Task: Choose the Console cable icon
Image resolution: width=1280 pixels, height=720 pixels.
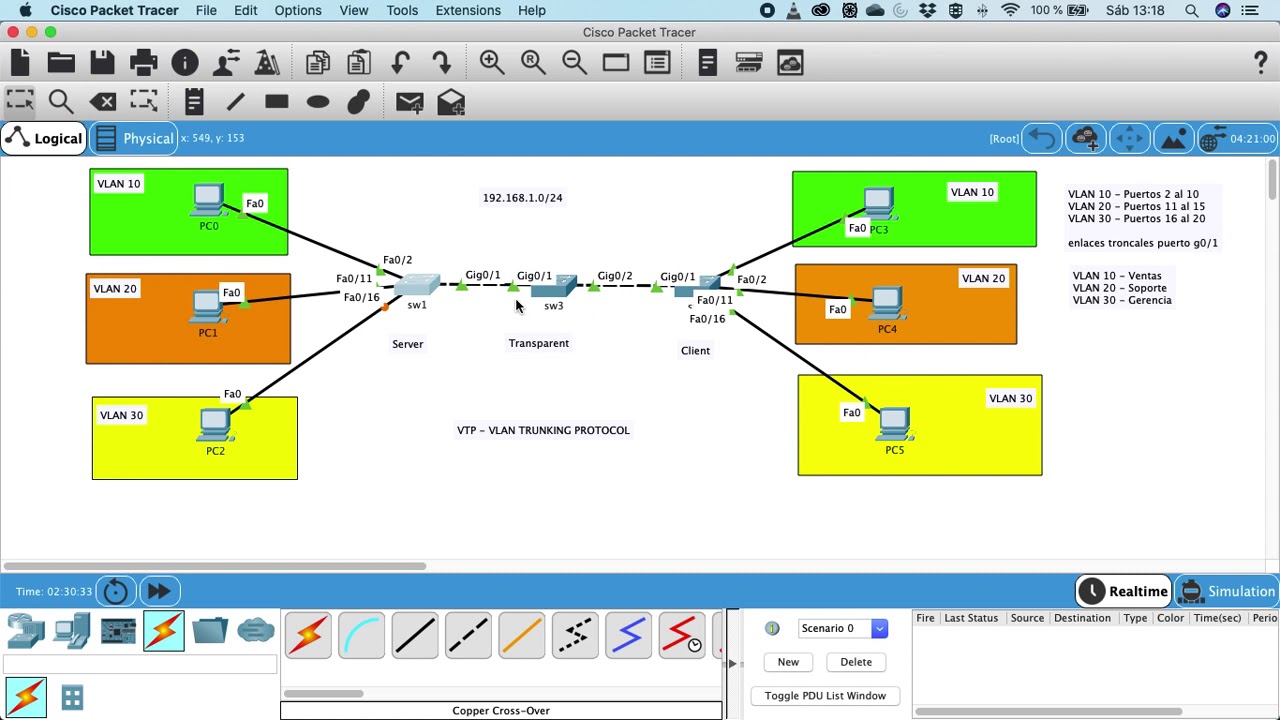Action: [x=362, y=636]
